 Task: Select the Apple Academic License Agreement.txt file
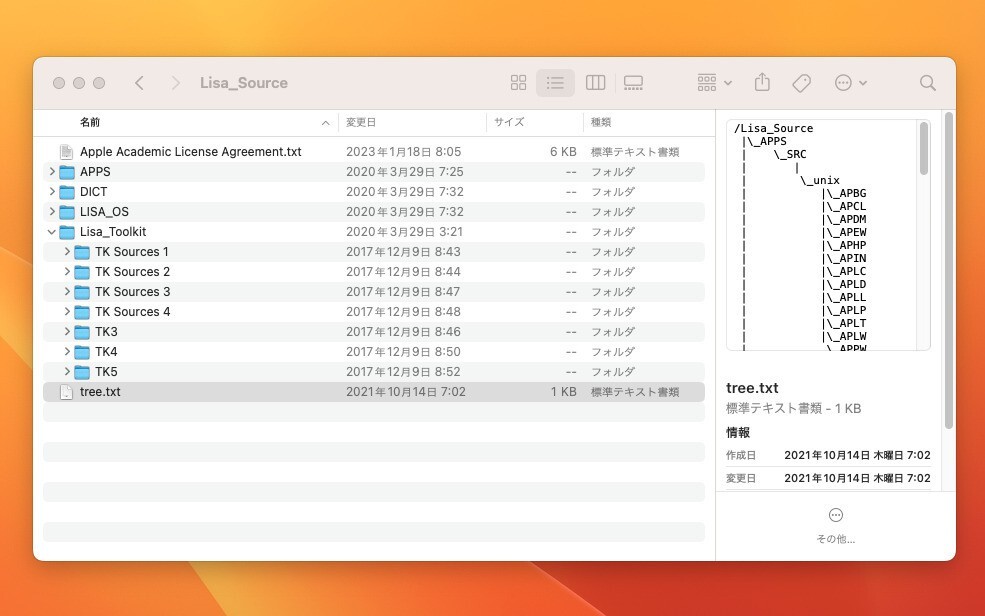click(190, 151)
